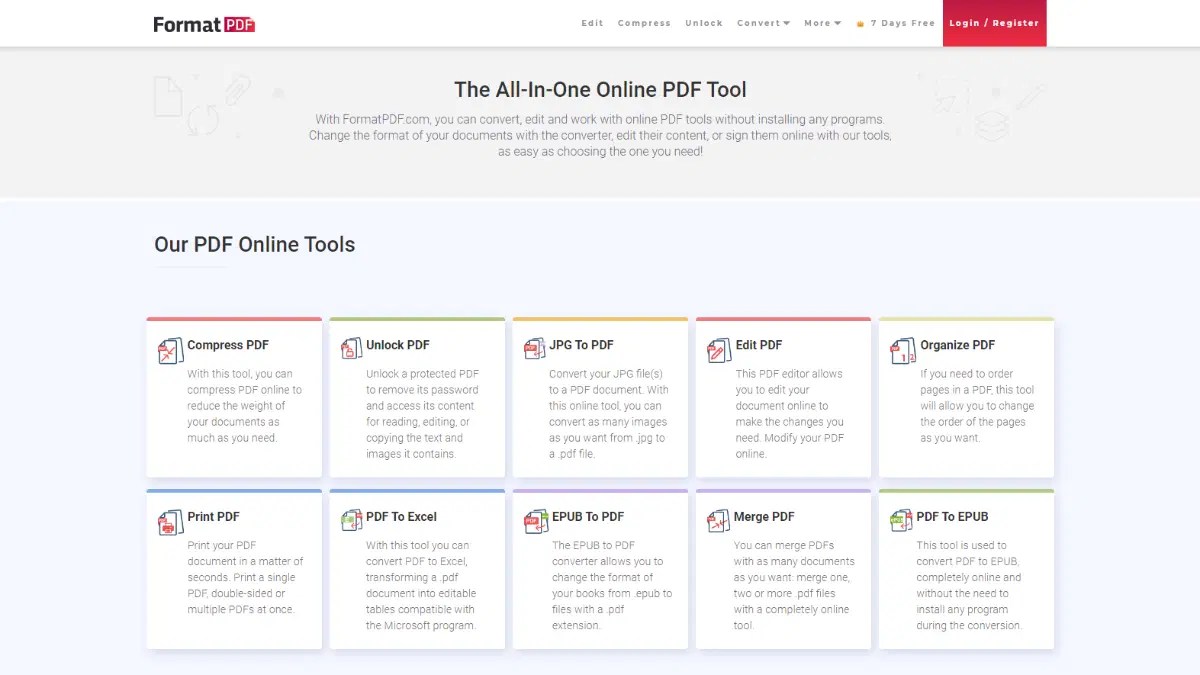Expand the More navigation dropdown

pos(822,23)
